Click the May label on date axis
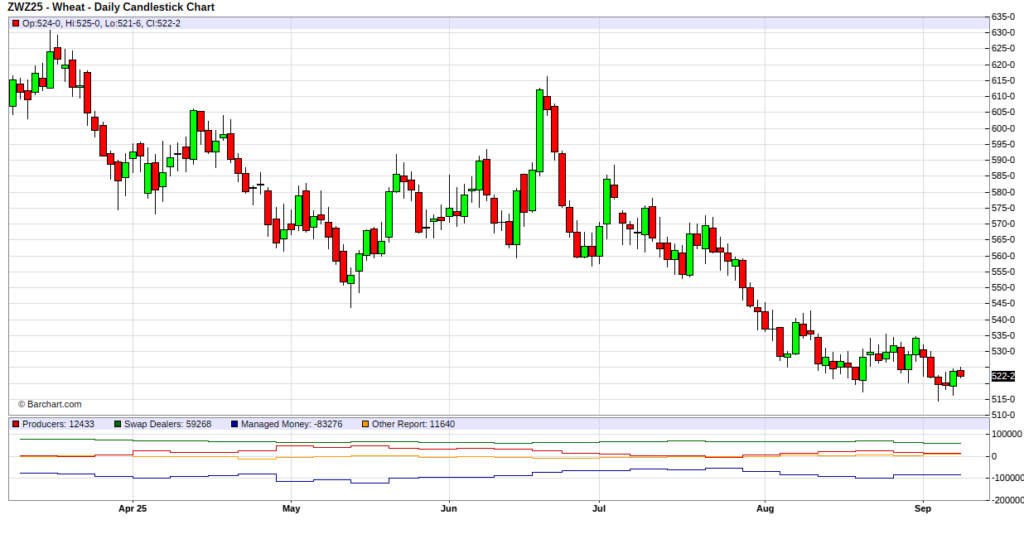Image resolution: width=1024 pixels, height=534 pixels. pyautogui.click(x=291, y=508)
